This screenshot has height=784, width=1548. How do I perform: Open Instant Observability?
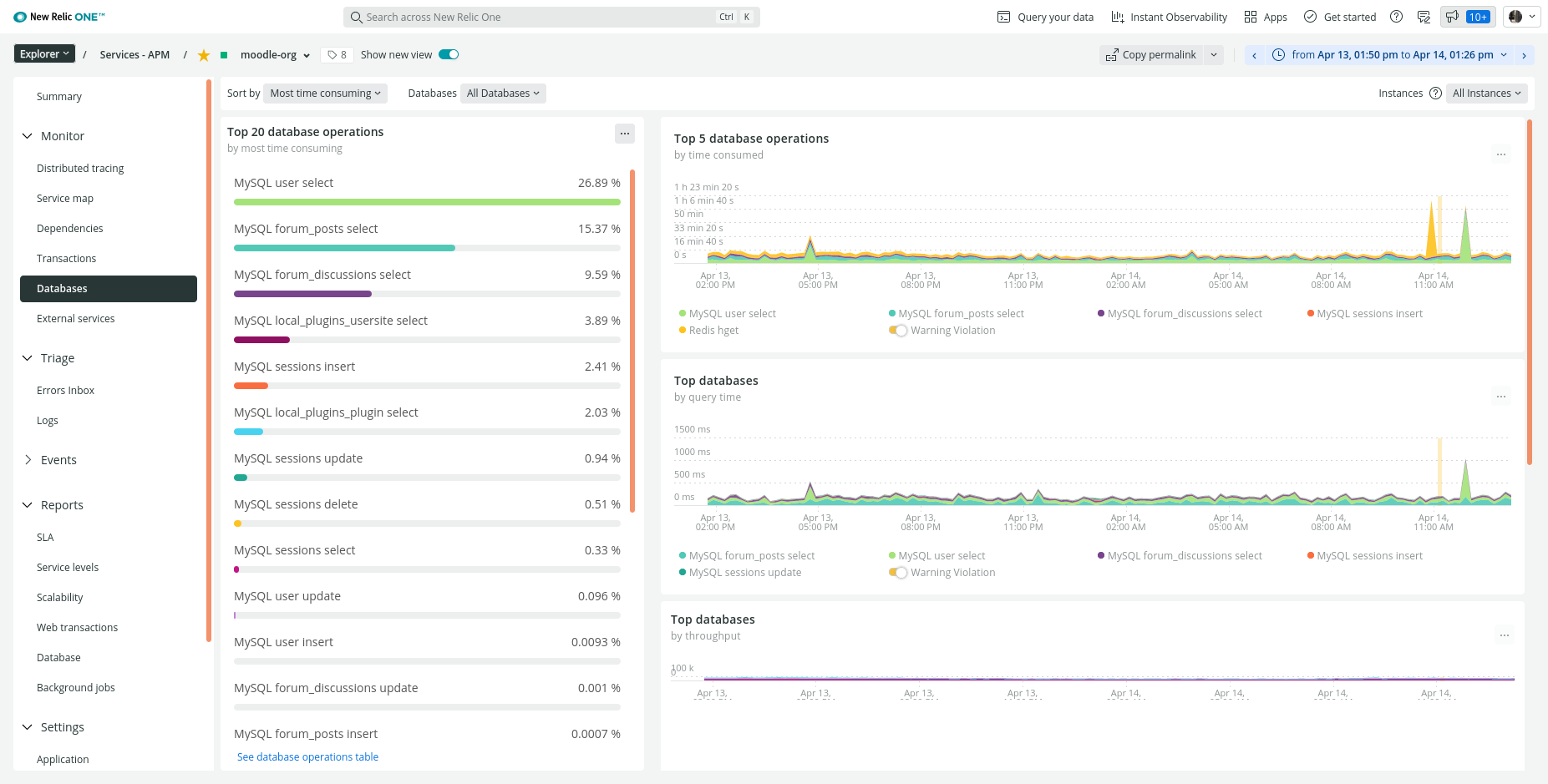coord(1169,17)
